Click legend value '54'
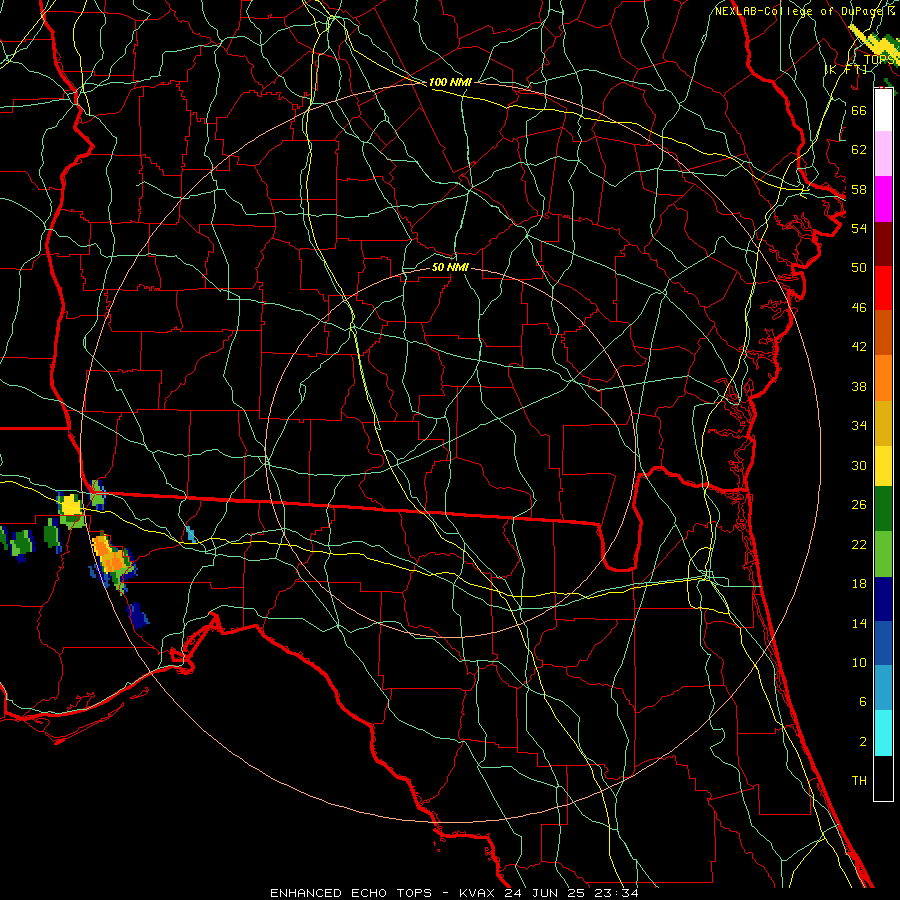The image size is (900, 900). coord(859,228)
